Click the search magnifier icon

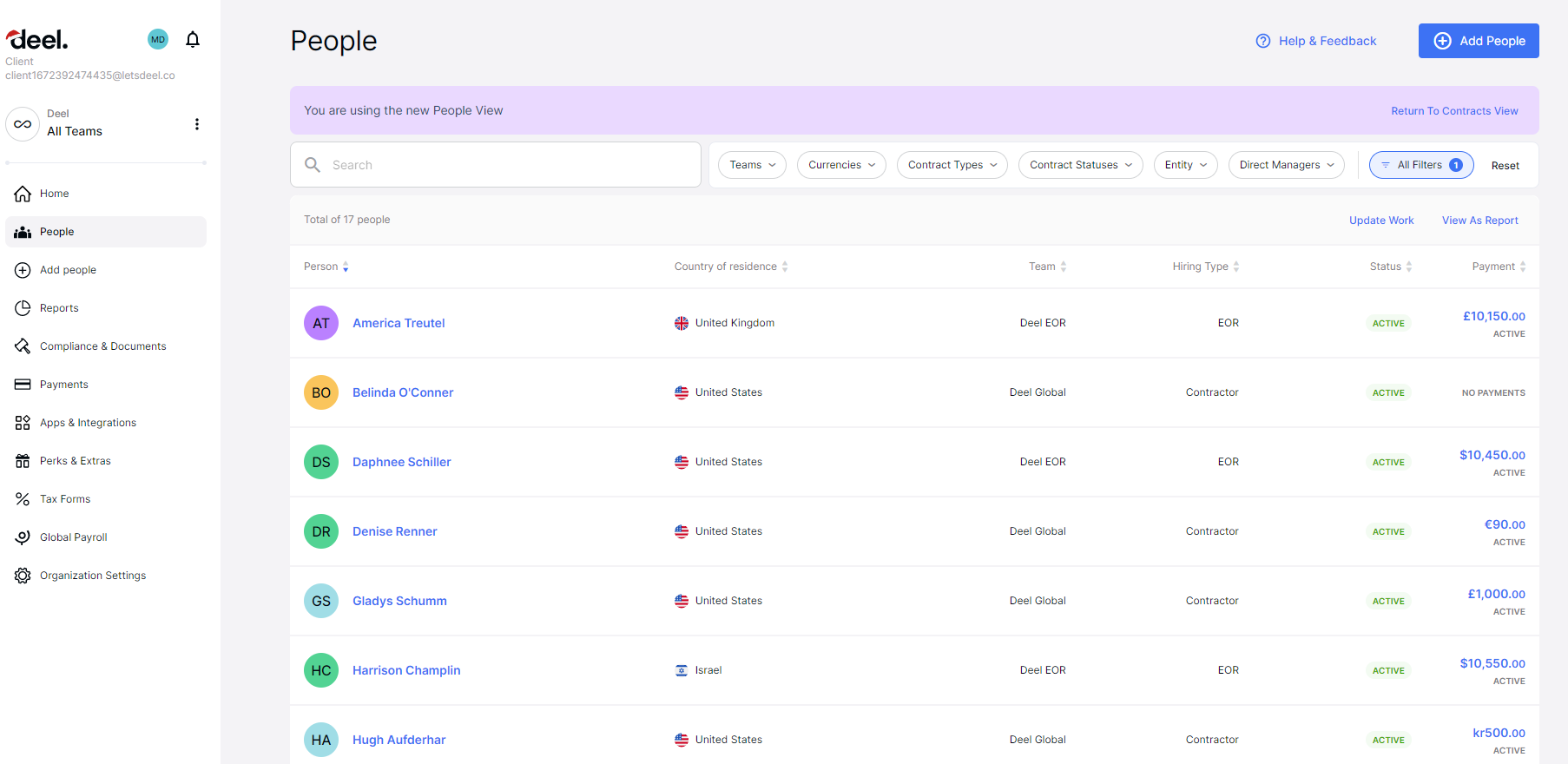point(313,165)
